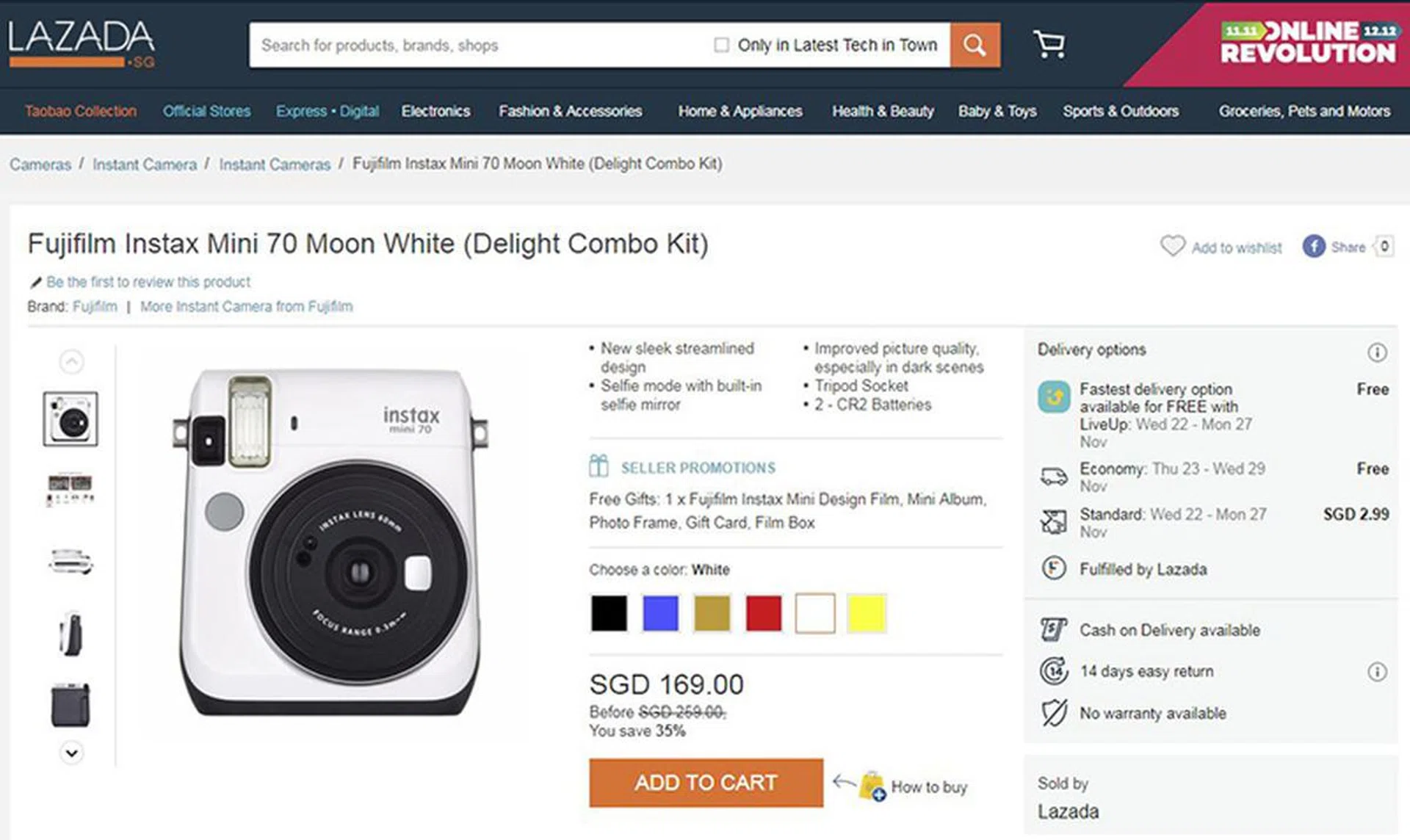
Task: Open the delivery options info icon
Action: (x=1377, y=352)
